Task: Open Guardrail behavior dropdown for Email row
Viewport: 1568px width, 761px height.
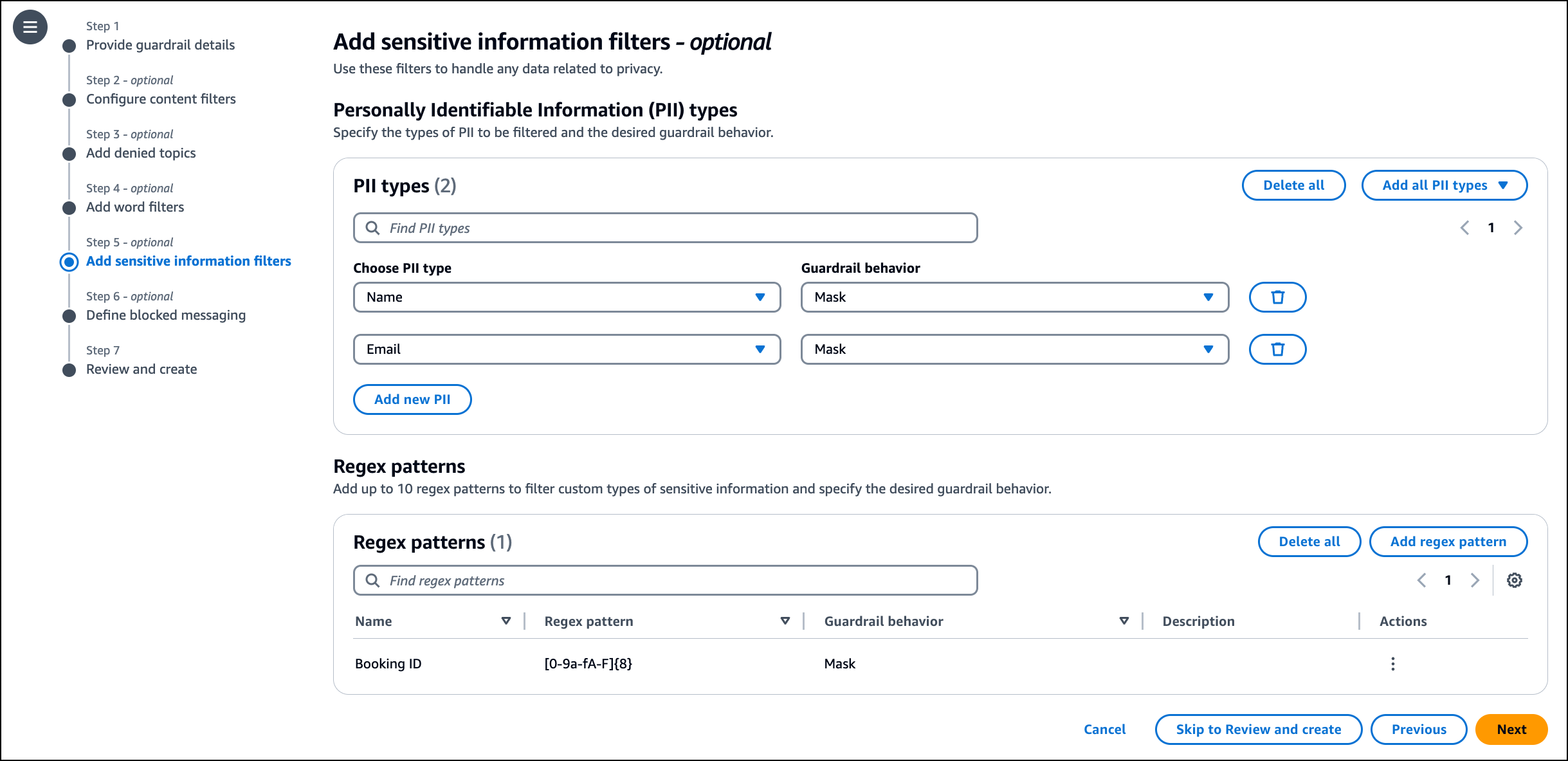Action: pyautogui.click(x=1014, y=349)
